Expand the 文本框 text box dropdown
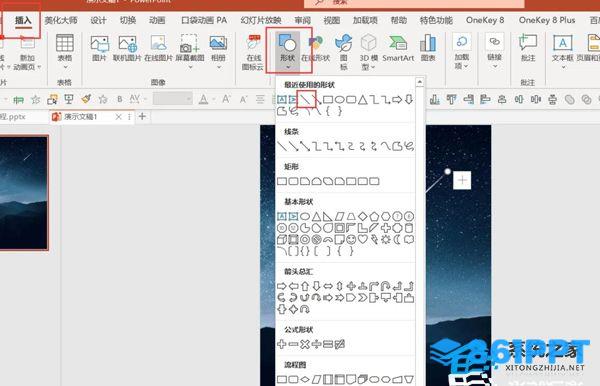This screenshot has width=600, height=386. click(563, 67)
